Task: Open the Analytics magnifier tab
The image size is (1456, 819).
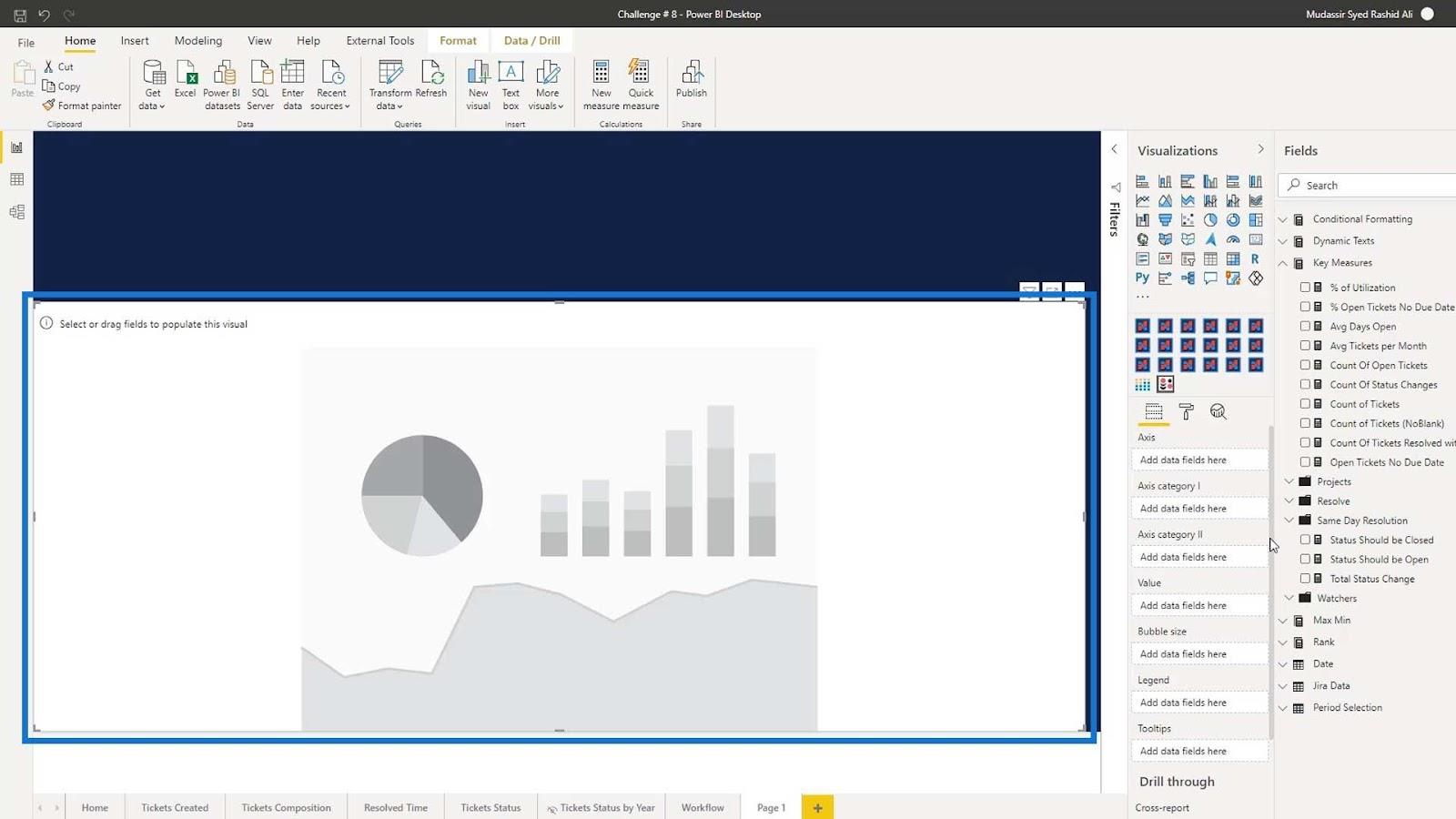Action: 1218,412
